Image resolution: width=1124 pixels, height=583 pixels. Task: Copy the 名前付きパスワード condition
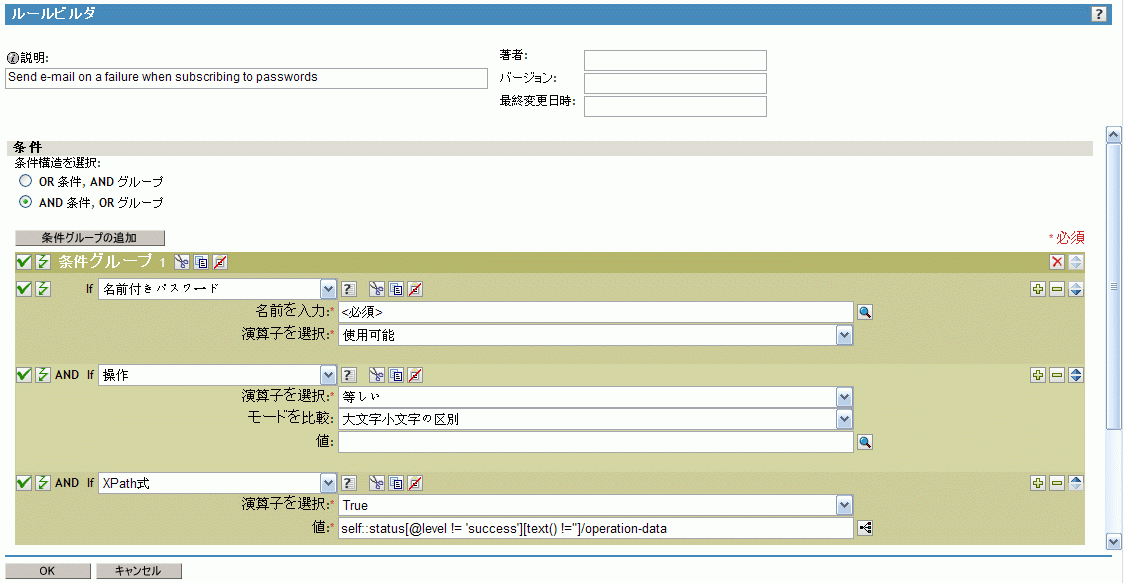(x=396, y=289)
